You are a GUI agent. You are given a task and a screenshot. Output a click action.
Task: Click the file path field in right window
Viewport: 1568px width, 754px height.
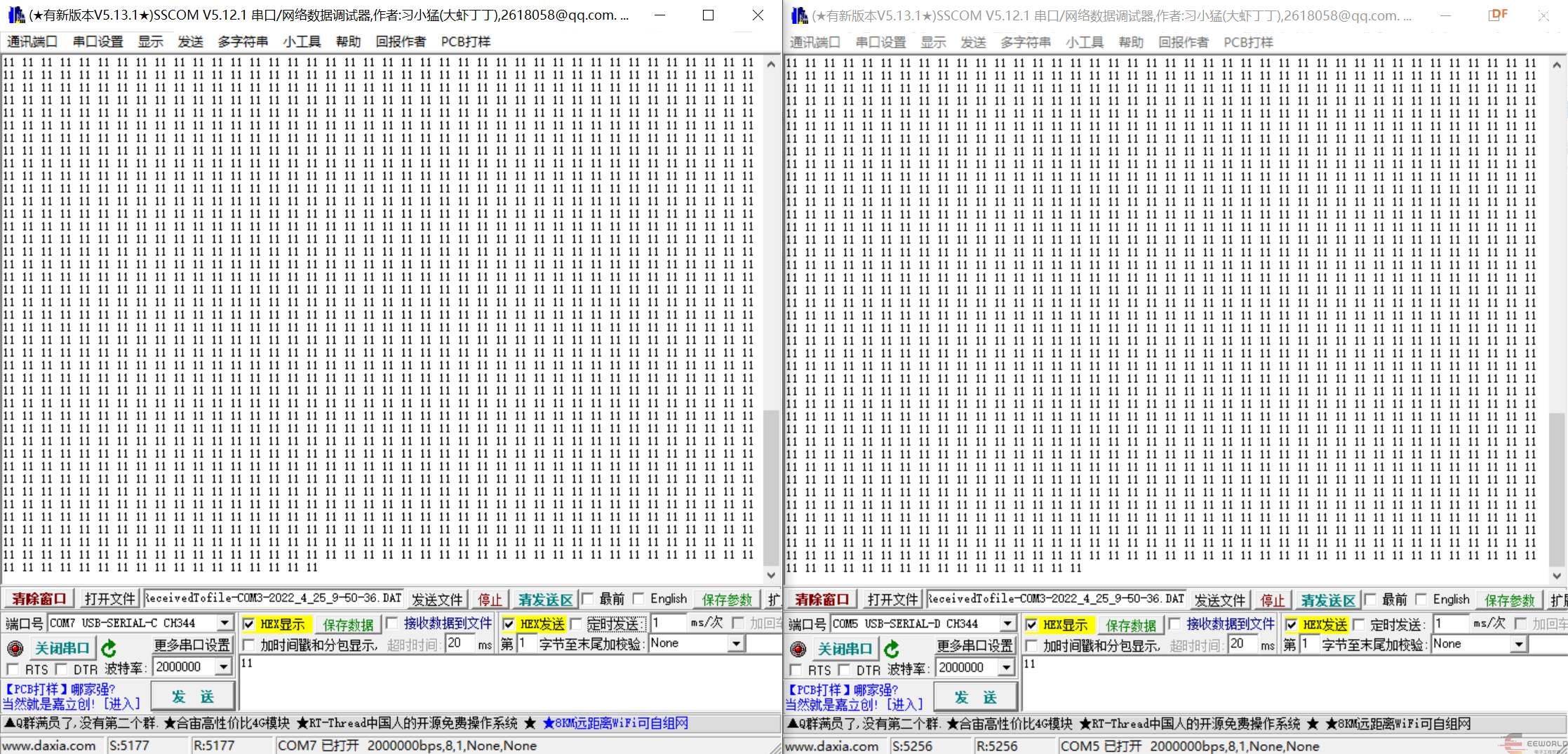click(1056, 599)
